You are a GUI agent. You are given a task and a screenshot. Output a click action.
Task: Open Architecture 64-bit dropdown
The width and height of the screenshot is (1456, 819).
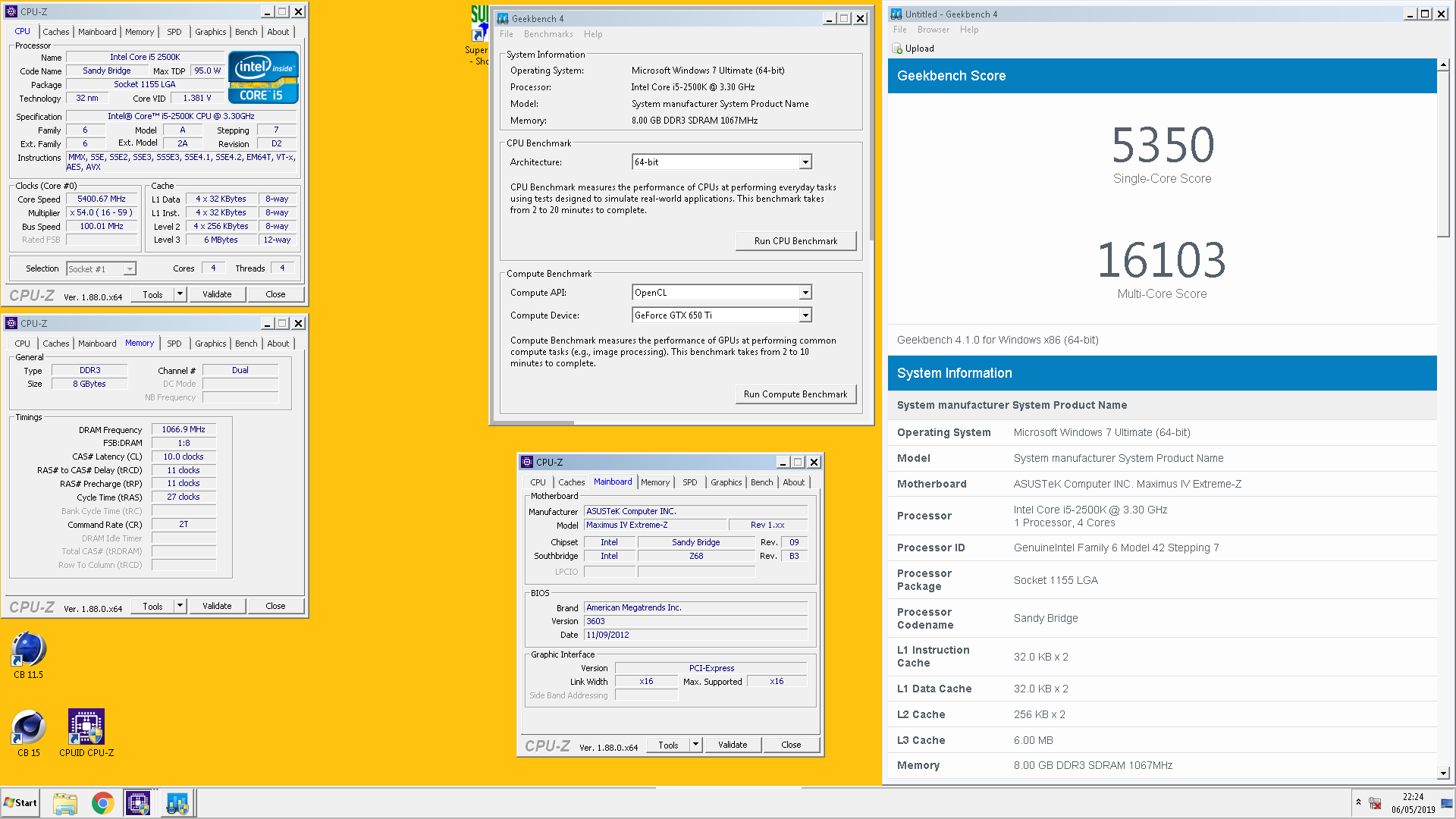point(805,162)
